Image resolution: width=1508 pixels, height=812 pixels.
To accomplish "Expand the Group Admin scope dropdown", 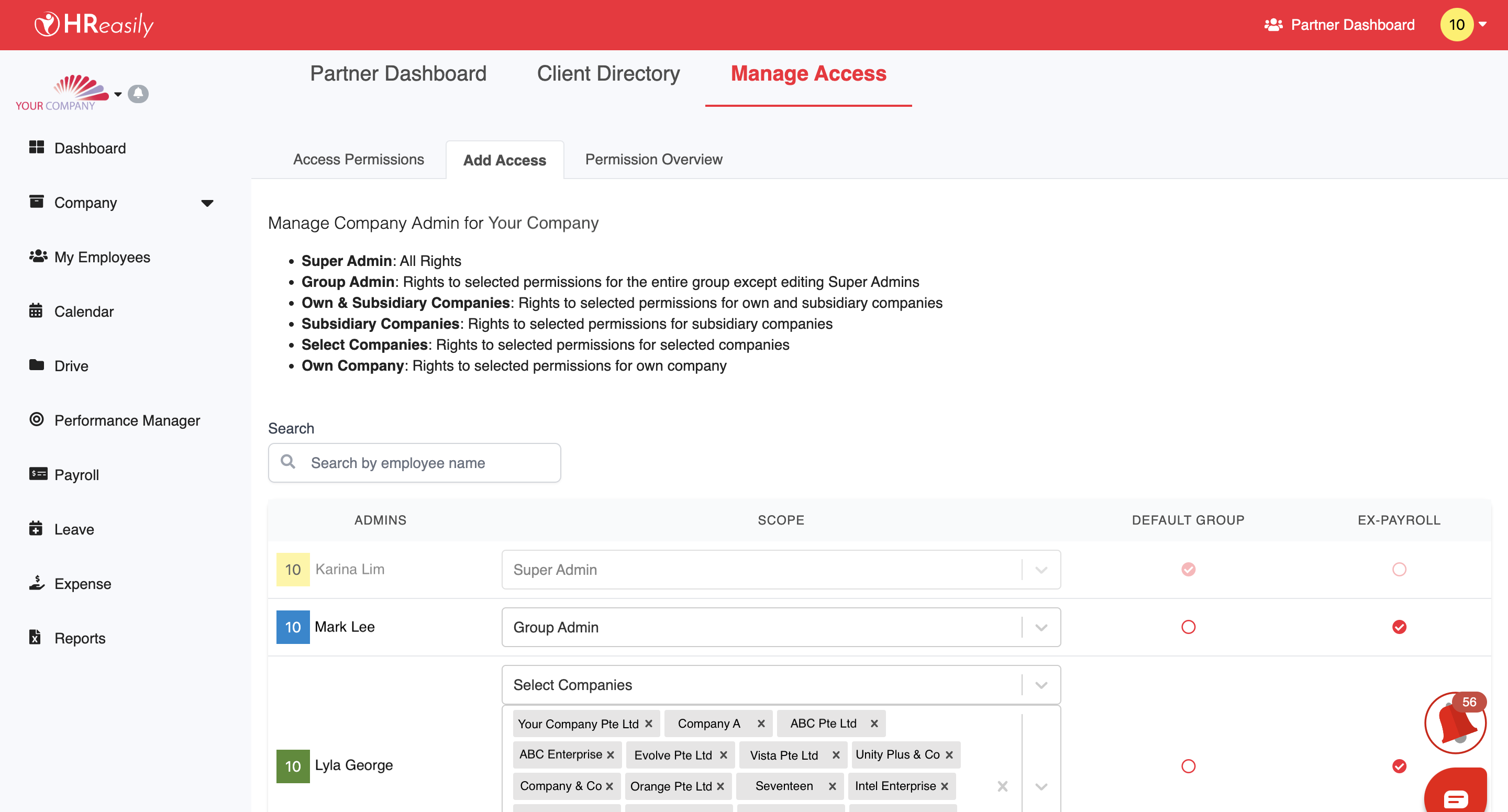I will click(1040, 628).
